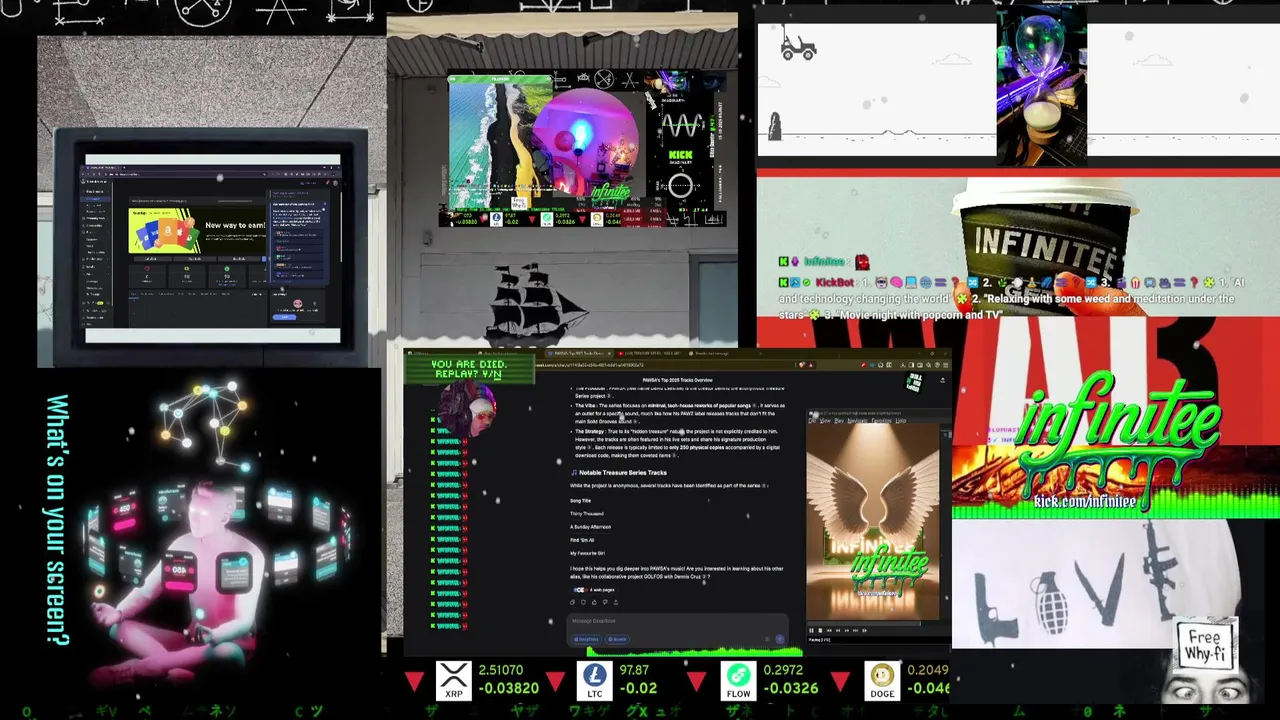Click the green FLOW coin icon
1280x720 pixels.
(738, 679)
